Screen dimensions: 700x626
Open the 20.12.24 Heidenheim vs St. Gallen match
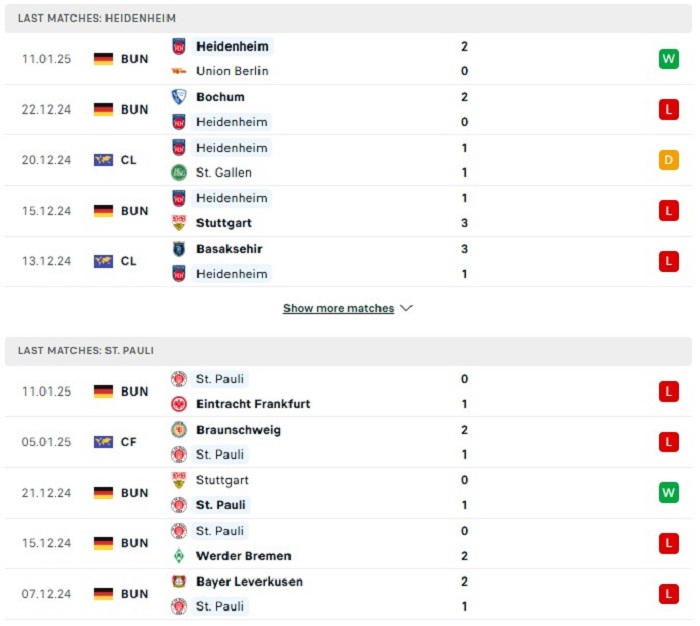tap(348, 160)
